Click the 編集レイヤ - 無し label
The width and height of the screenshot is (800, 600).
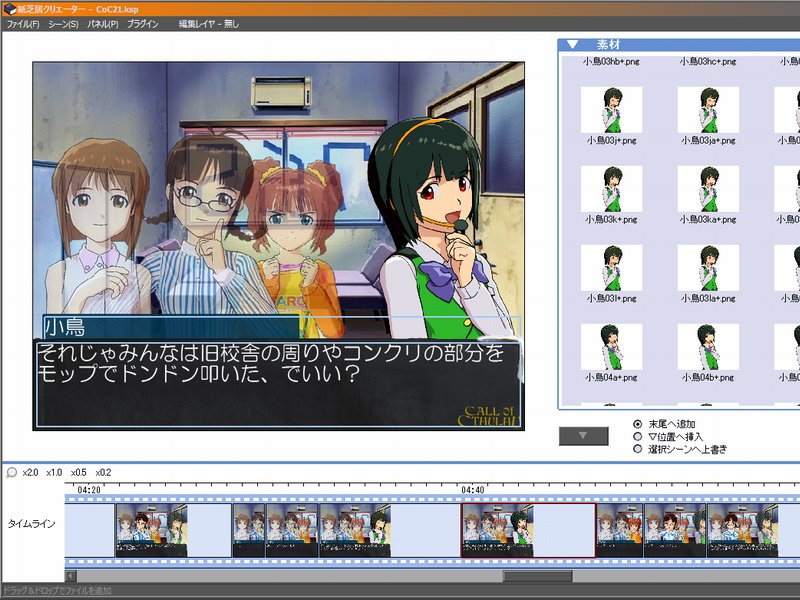point(208,24)
